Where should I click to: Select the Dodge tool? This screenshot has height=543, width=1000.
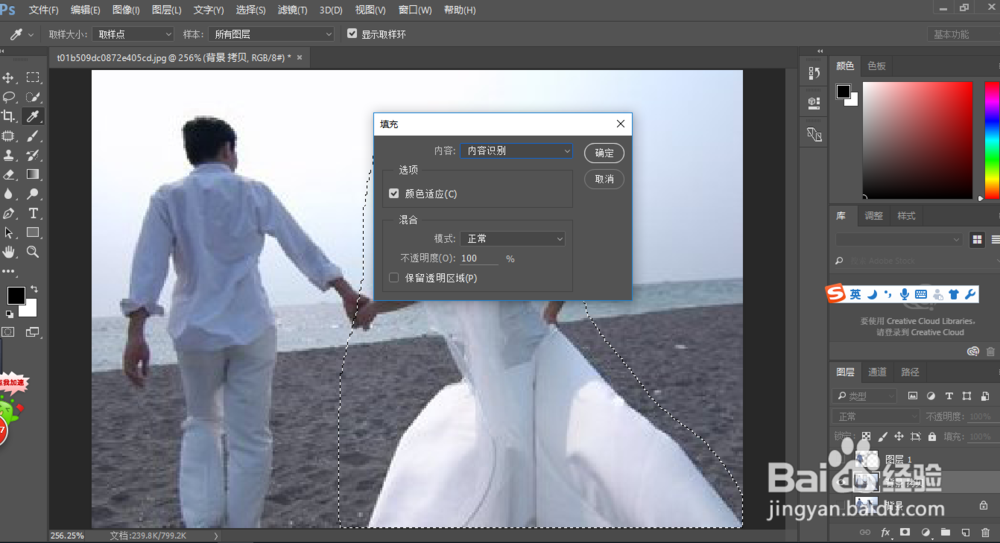33,194
